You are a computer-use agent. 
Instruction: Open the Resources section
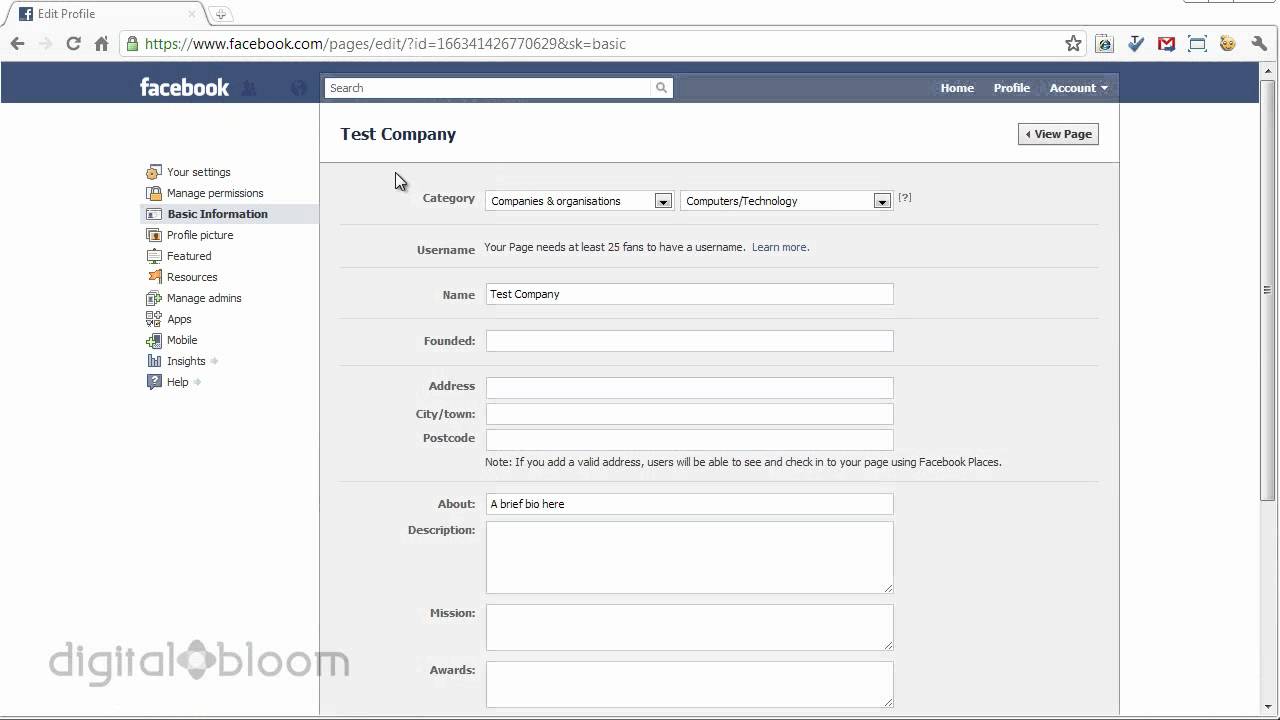click(192, 277)
